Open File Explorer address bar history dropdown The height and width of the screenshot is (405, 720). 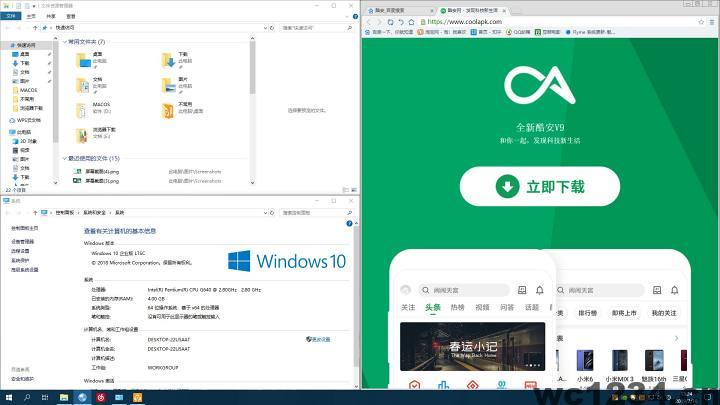(x=265, y=28)
